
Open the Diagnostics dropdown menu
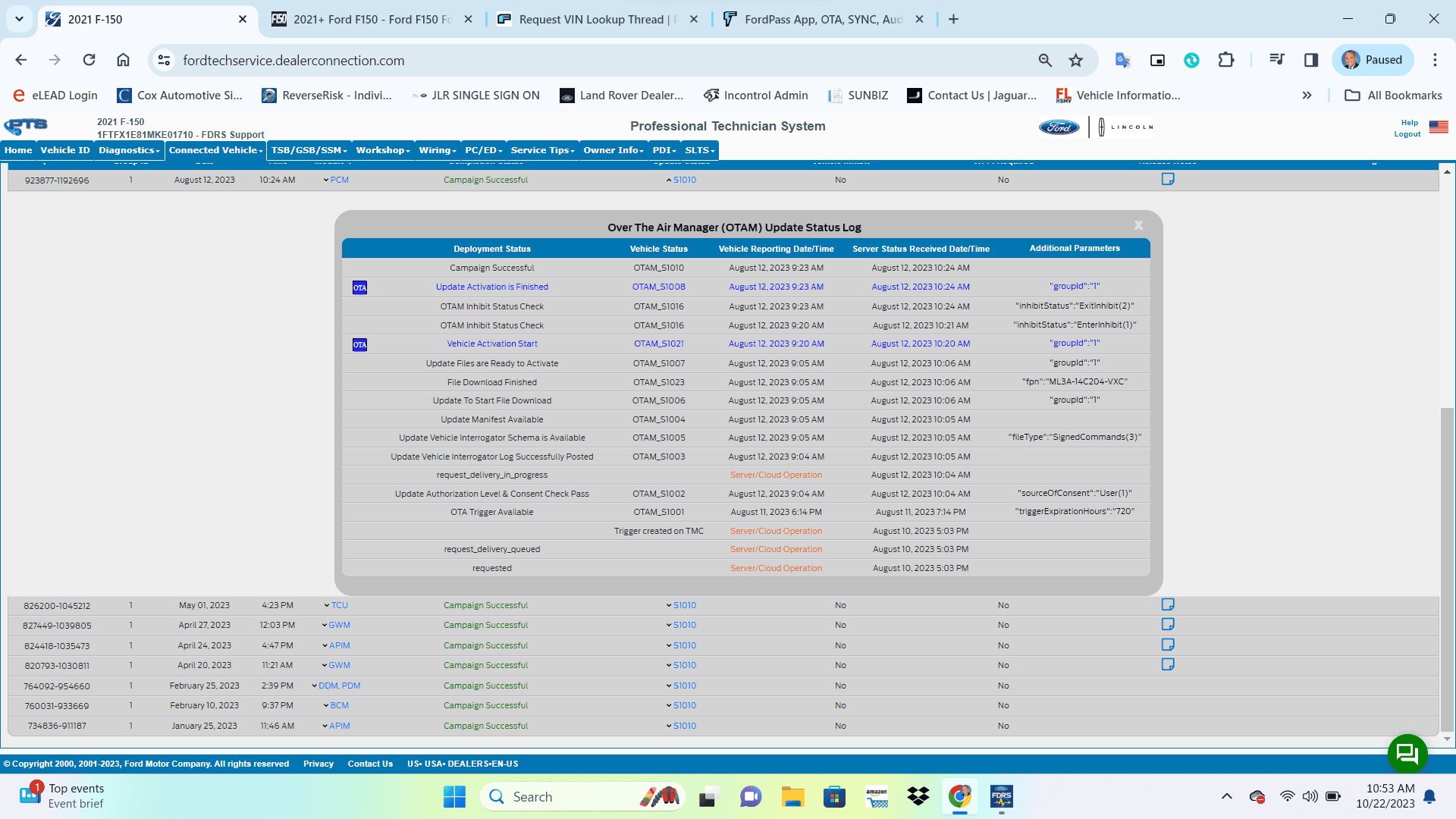(x=129, y=150)
